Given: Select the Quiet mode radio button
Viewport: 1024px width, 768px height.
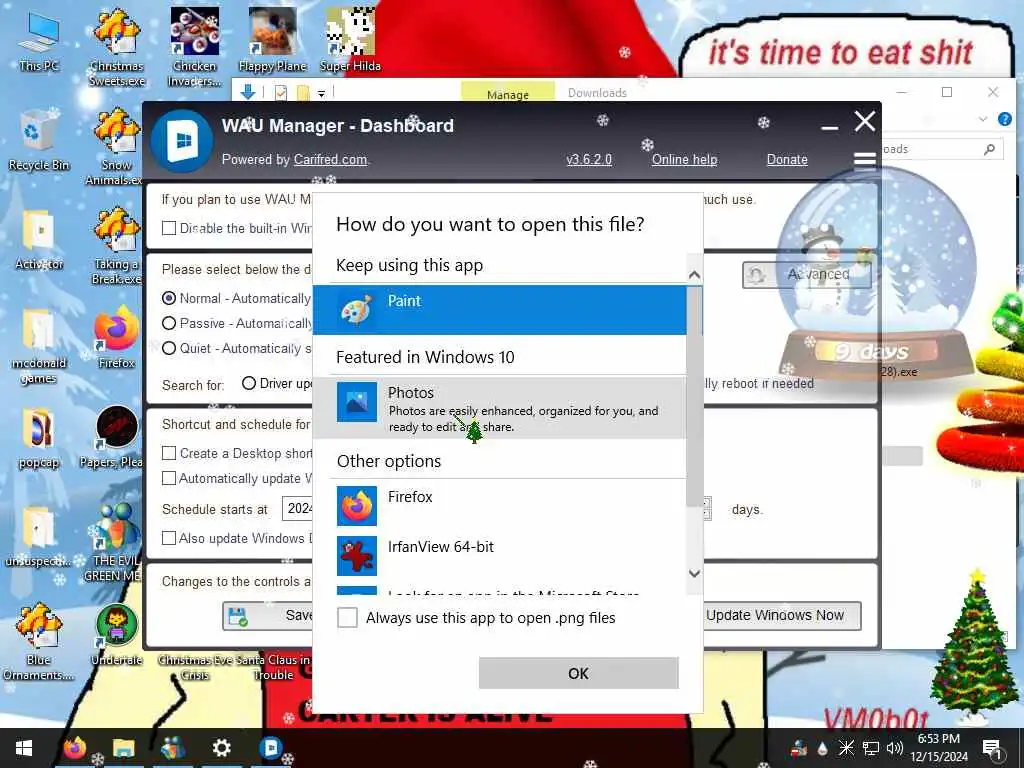Looking at the screenshot, I should (169, 348).
